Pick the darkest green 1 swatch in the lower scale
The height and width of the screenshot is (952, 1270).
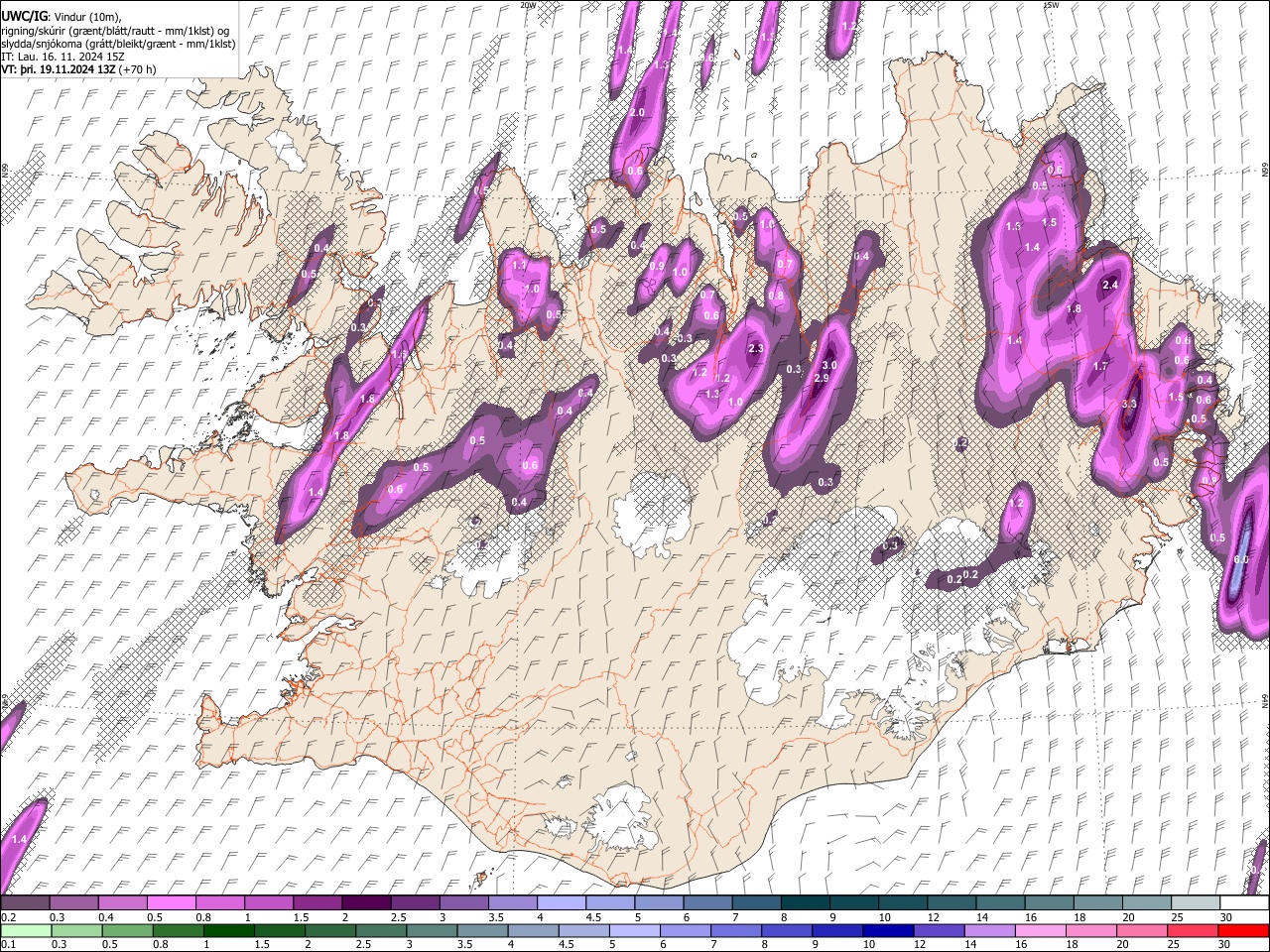[x=230, y=930]
